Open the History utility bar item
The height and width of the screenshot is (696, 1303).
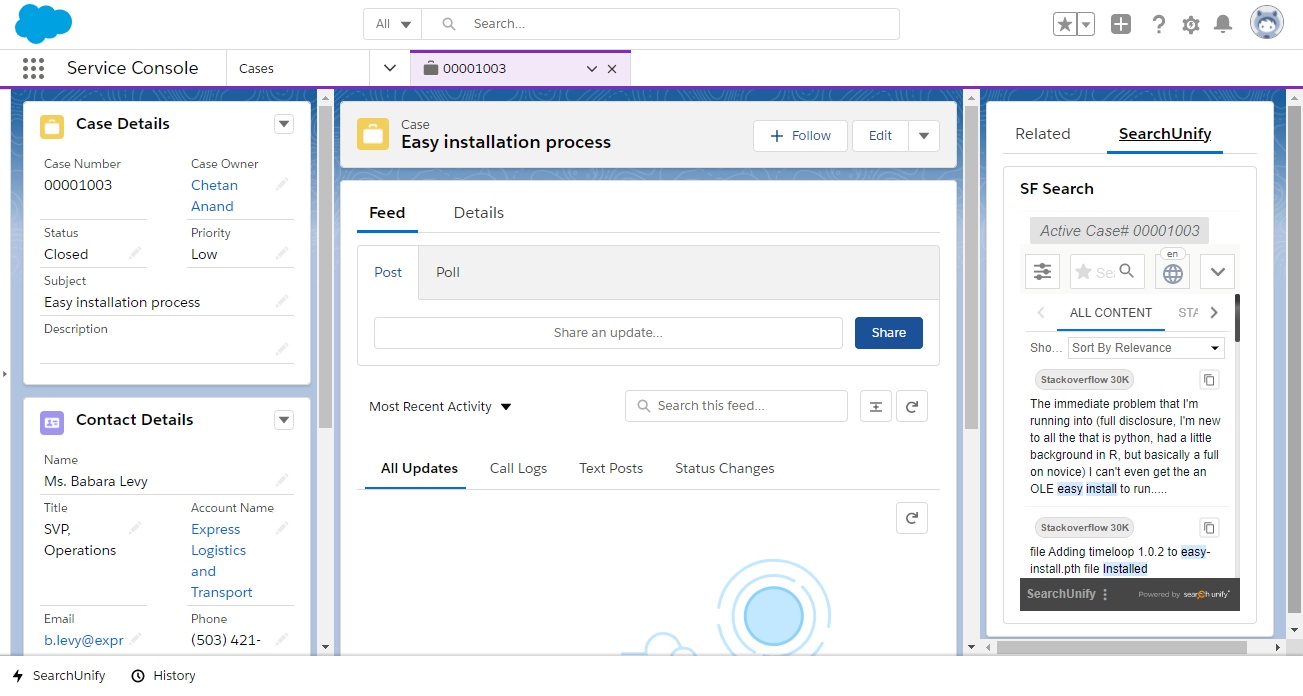(x=164, y=676)
